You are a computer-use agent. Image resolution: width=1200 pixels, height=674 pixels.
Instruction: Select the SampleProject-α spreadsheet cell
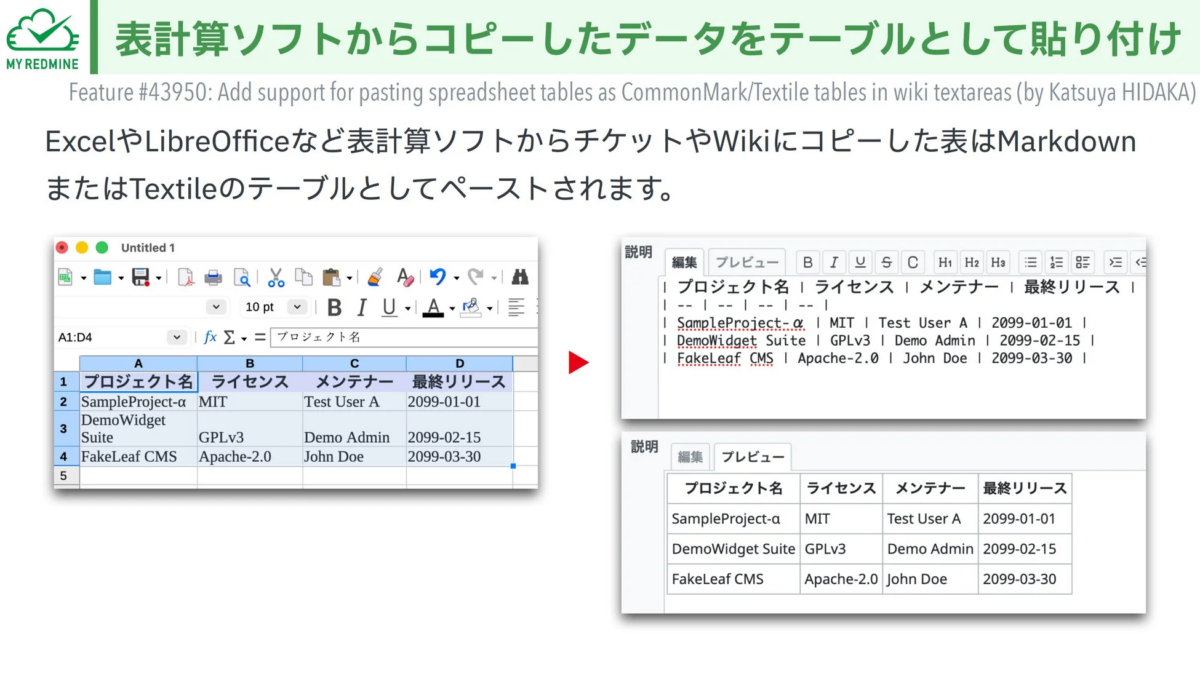(x=138, y=401)
